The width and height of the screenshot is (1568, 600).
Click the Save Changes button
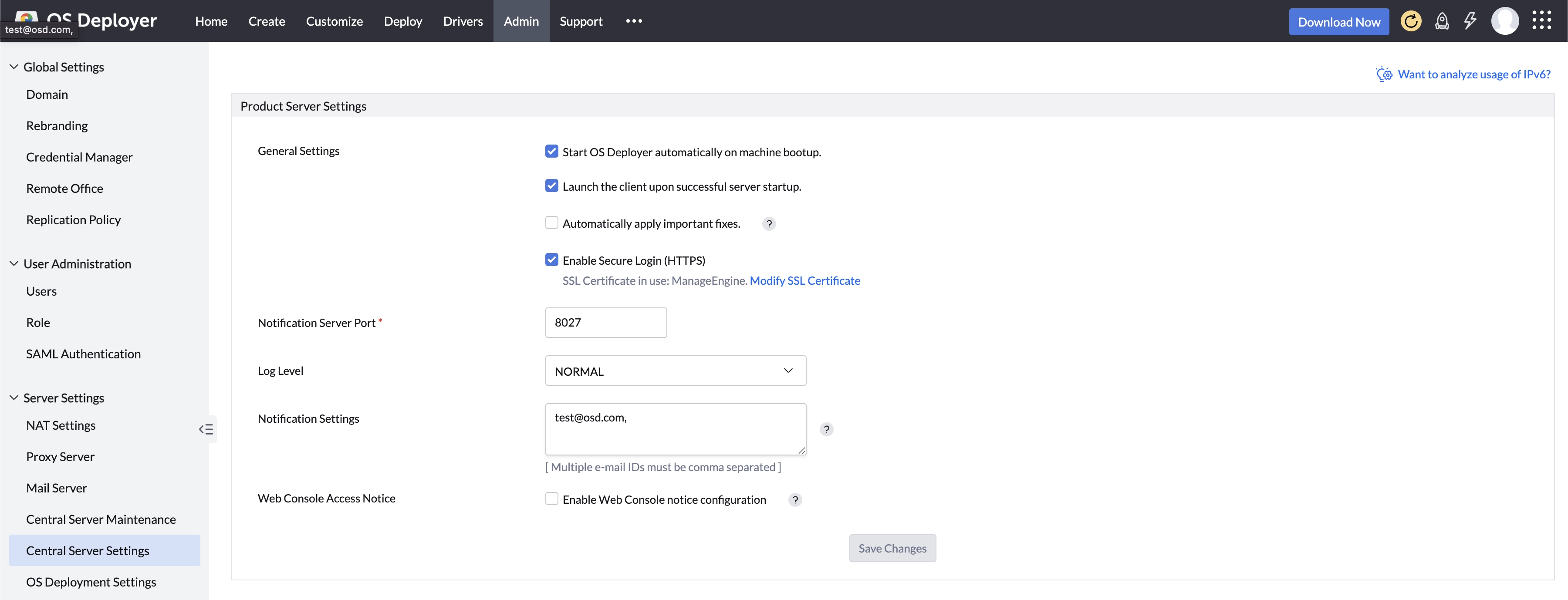tap(892, 548)
